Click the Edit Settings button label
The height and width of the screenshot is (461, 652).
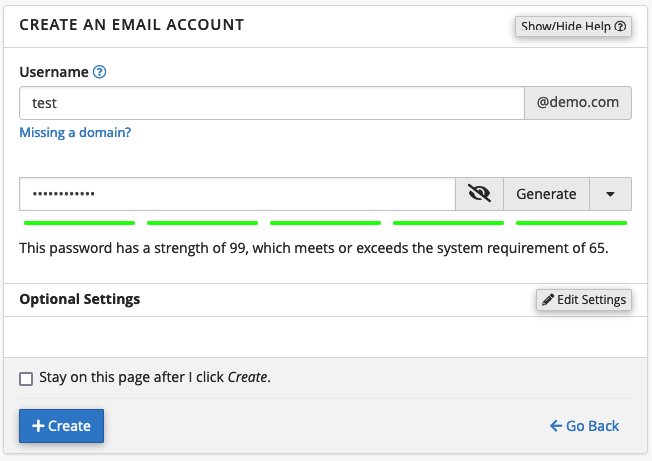591,300
